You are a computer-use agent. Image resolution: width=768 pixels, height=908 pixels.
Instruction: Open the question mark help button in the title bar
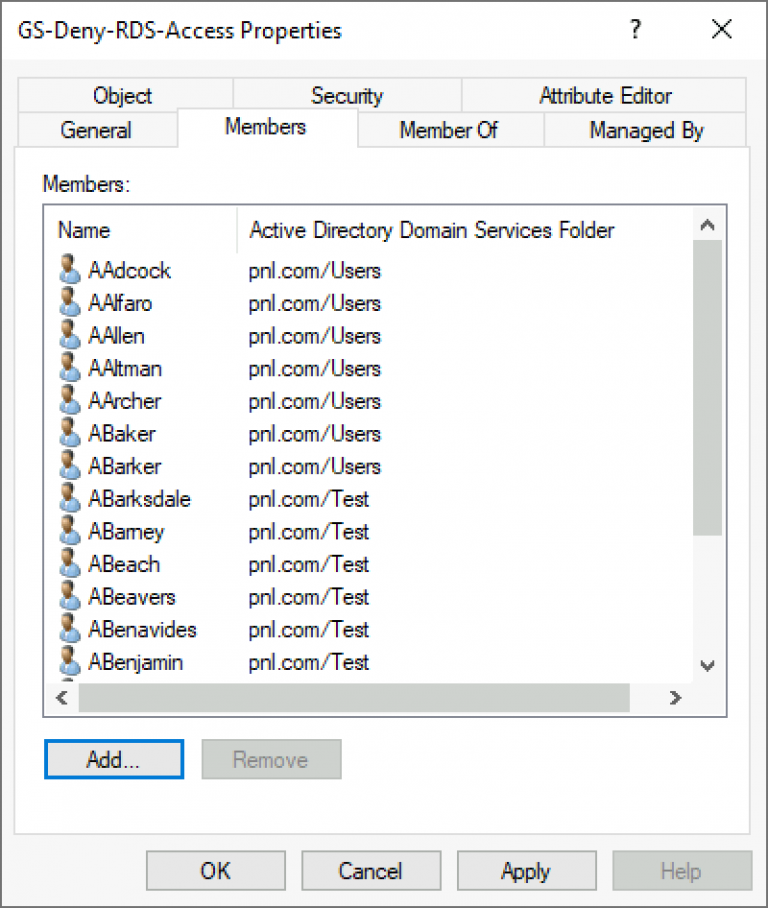click(635, 30)
